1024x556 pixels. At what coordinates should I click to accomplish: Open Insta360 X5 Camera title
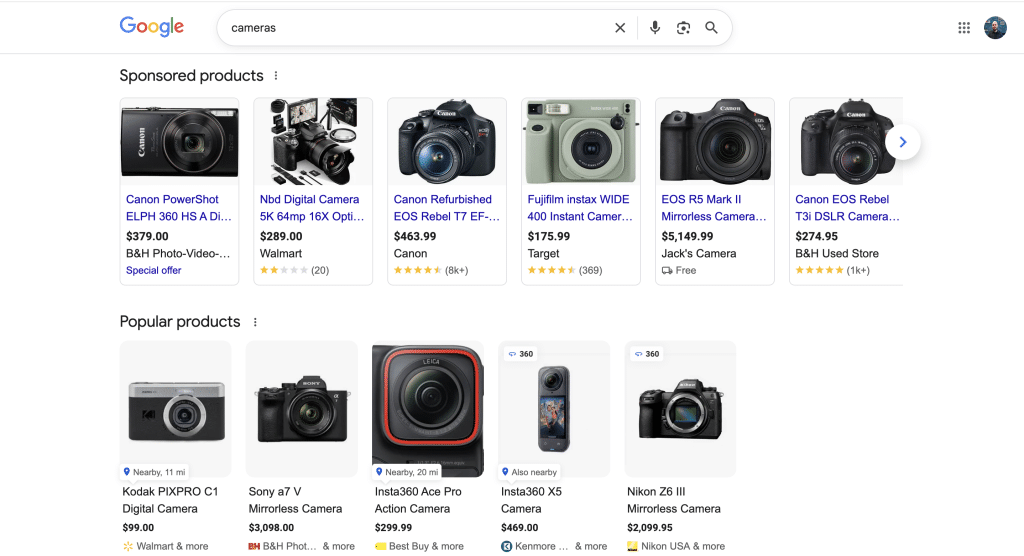coord(531,500)
